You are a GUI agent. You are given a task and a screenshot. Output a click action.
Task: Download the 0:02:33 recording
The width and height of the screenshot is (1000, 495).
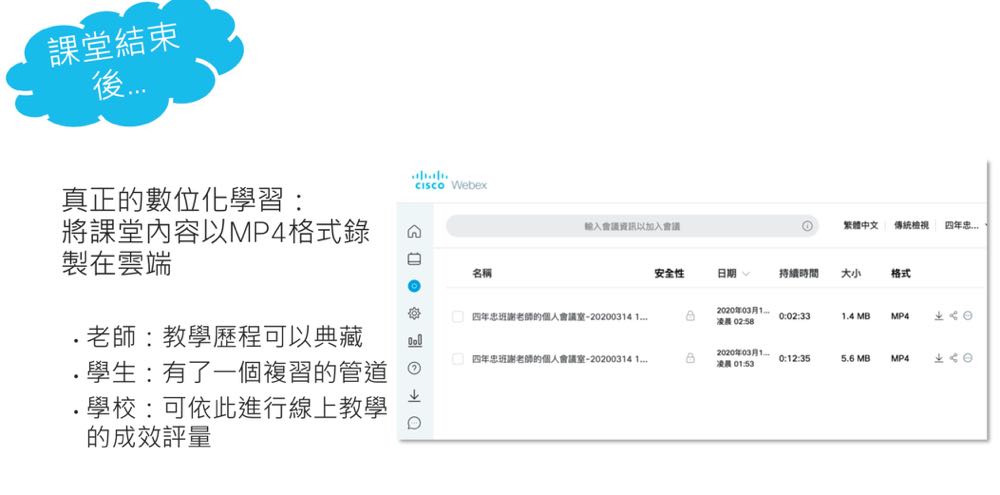pyautogui.click(x=939, y=316)
